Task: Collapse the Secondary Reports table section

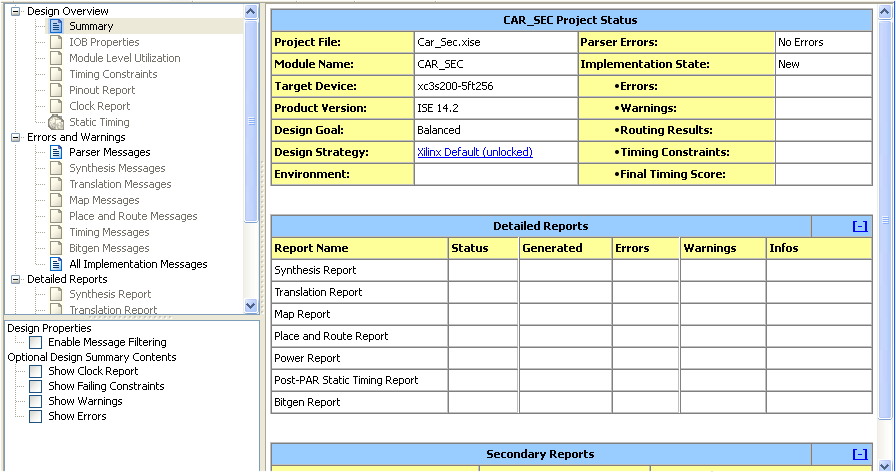Action: [x=859, y=454]
